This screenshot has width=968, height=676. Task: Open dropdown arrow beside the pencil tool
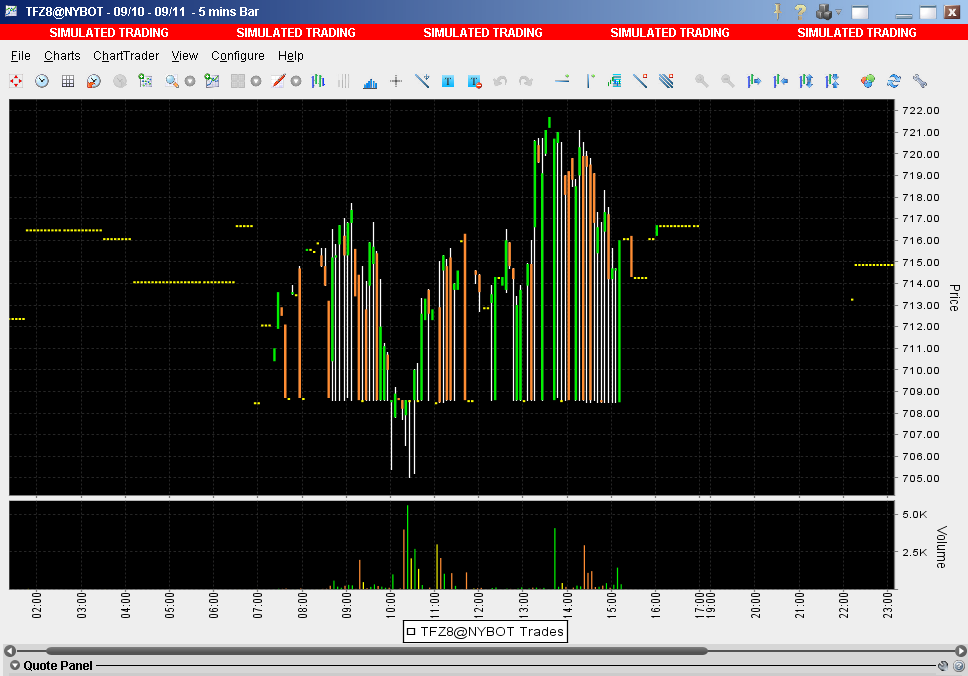point(296,81)
